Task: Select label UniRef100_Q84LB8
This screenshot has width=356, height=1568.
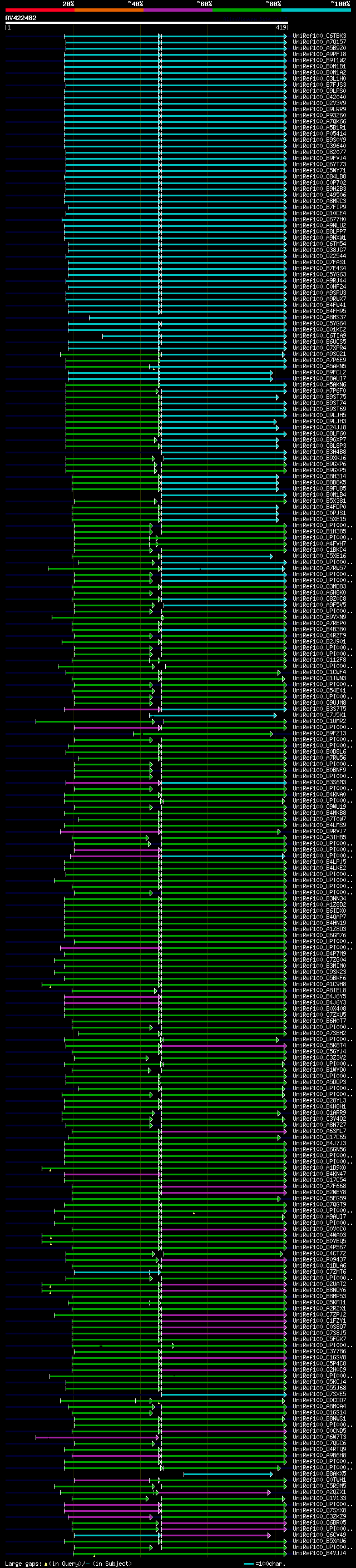Action: click(x=319, y=176)
